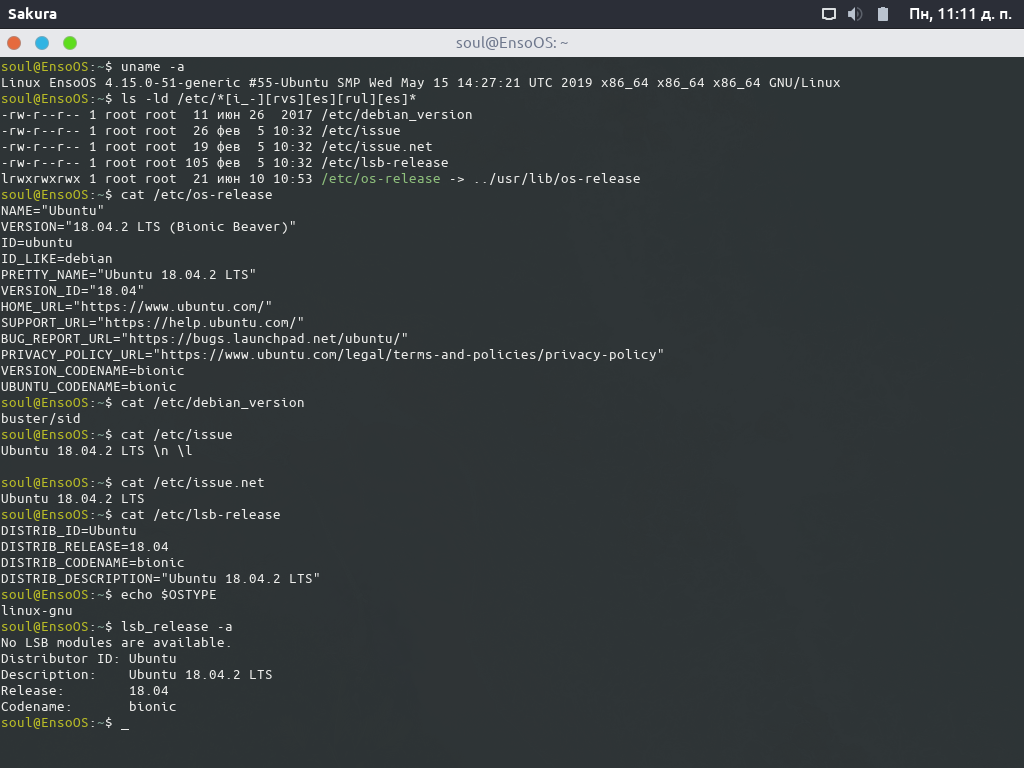Click the No LSB modules are available line

(x=116, y=643)
